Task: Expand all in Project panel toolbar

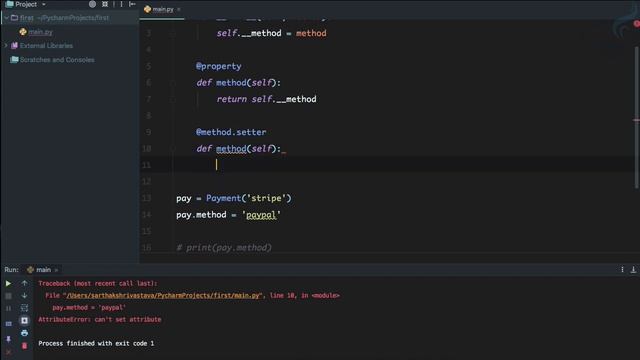Action: click(x=105, y=4)
